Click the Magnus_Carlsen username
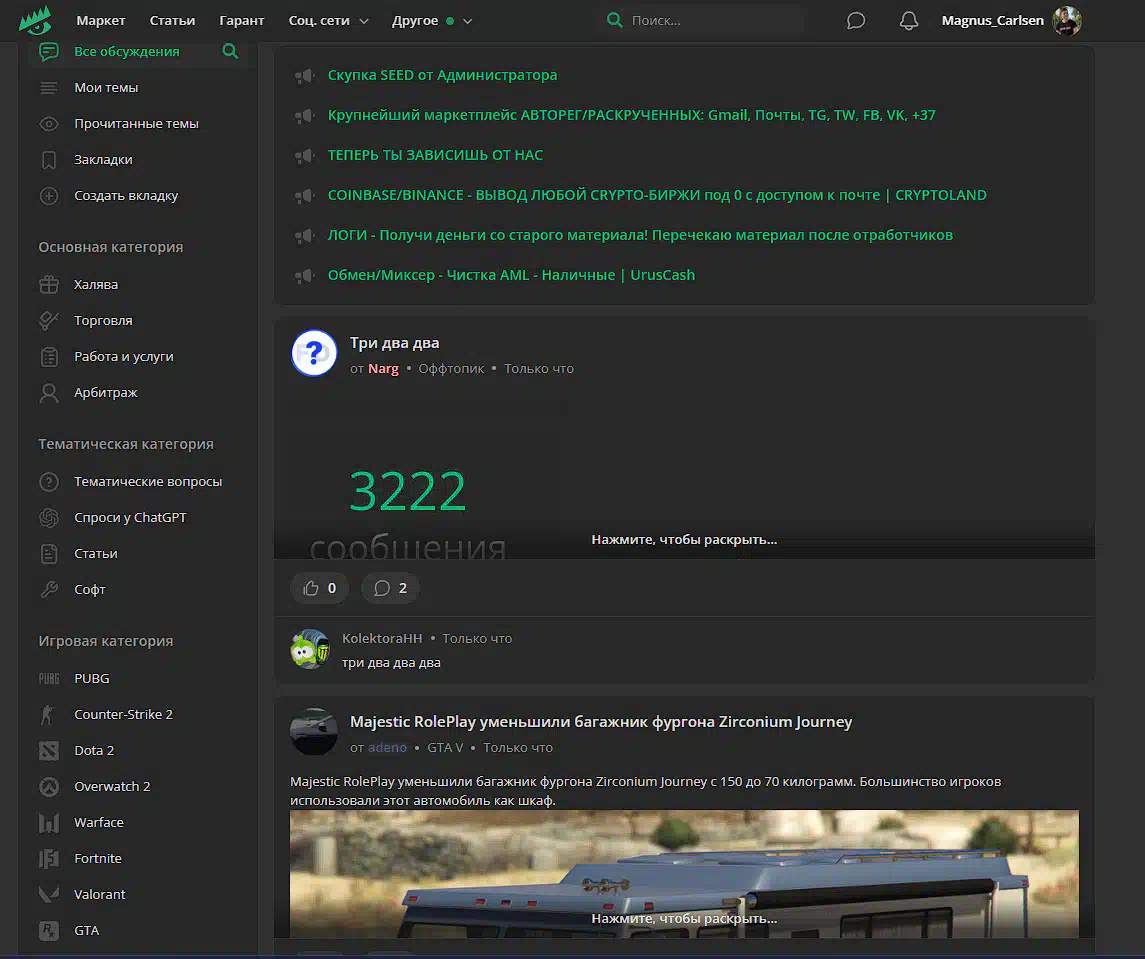The height and width of the screenshot is (959, 1145). (992, 20)
